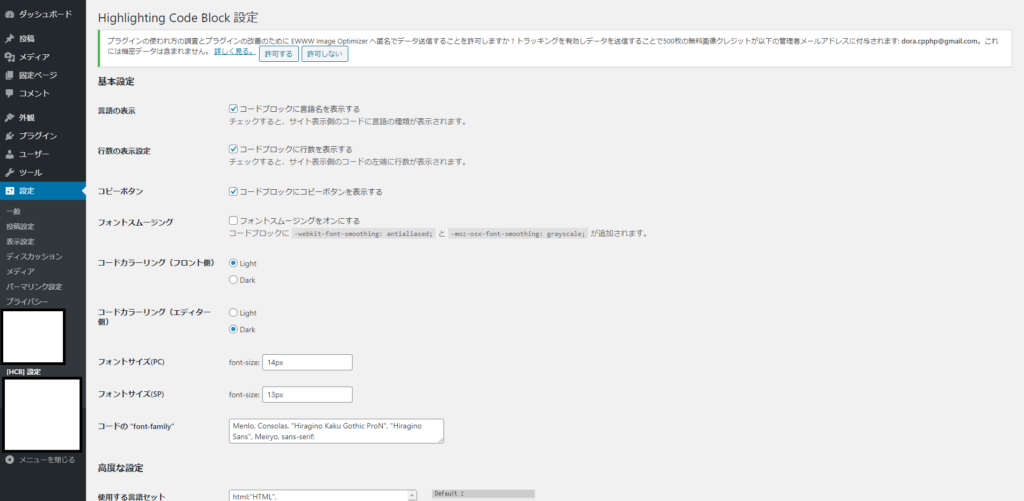1024x501 pixels.
Task: Follow 詳しく見る link in notice
Action: tap(234, 51)
